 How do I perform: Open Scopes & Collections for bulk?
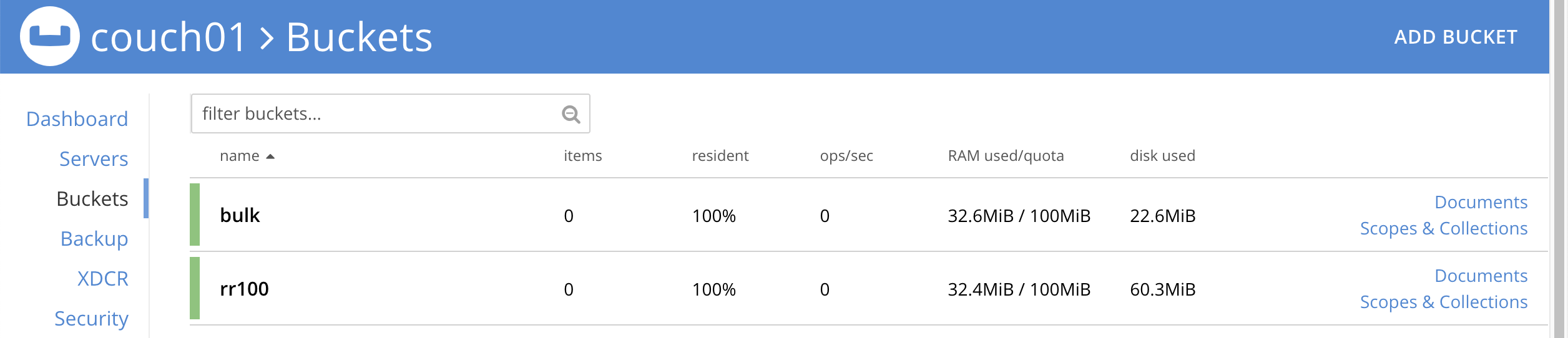click(x=1443, y=228)
